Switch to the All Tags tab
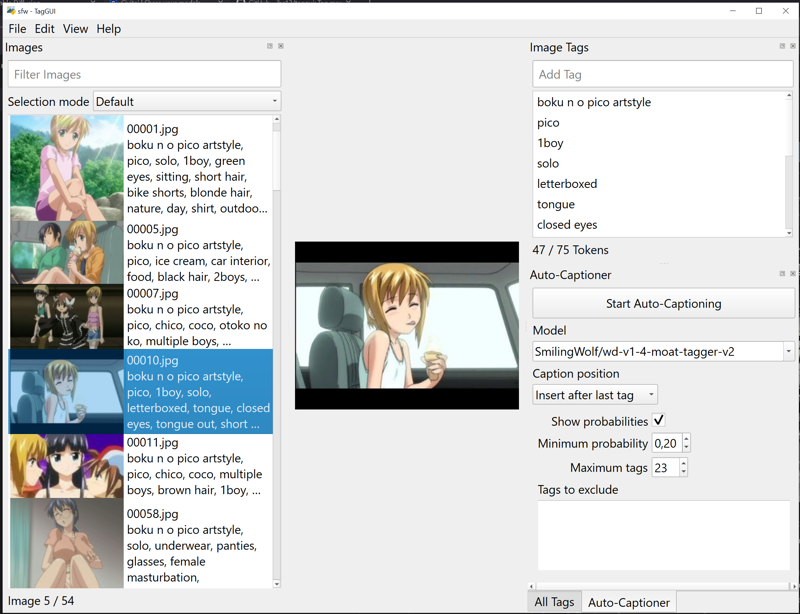 [x=554, y=602]
